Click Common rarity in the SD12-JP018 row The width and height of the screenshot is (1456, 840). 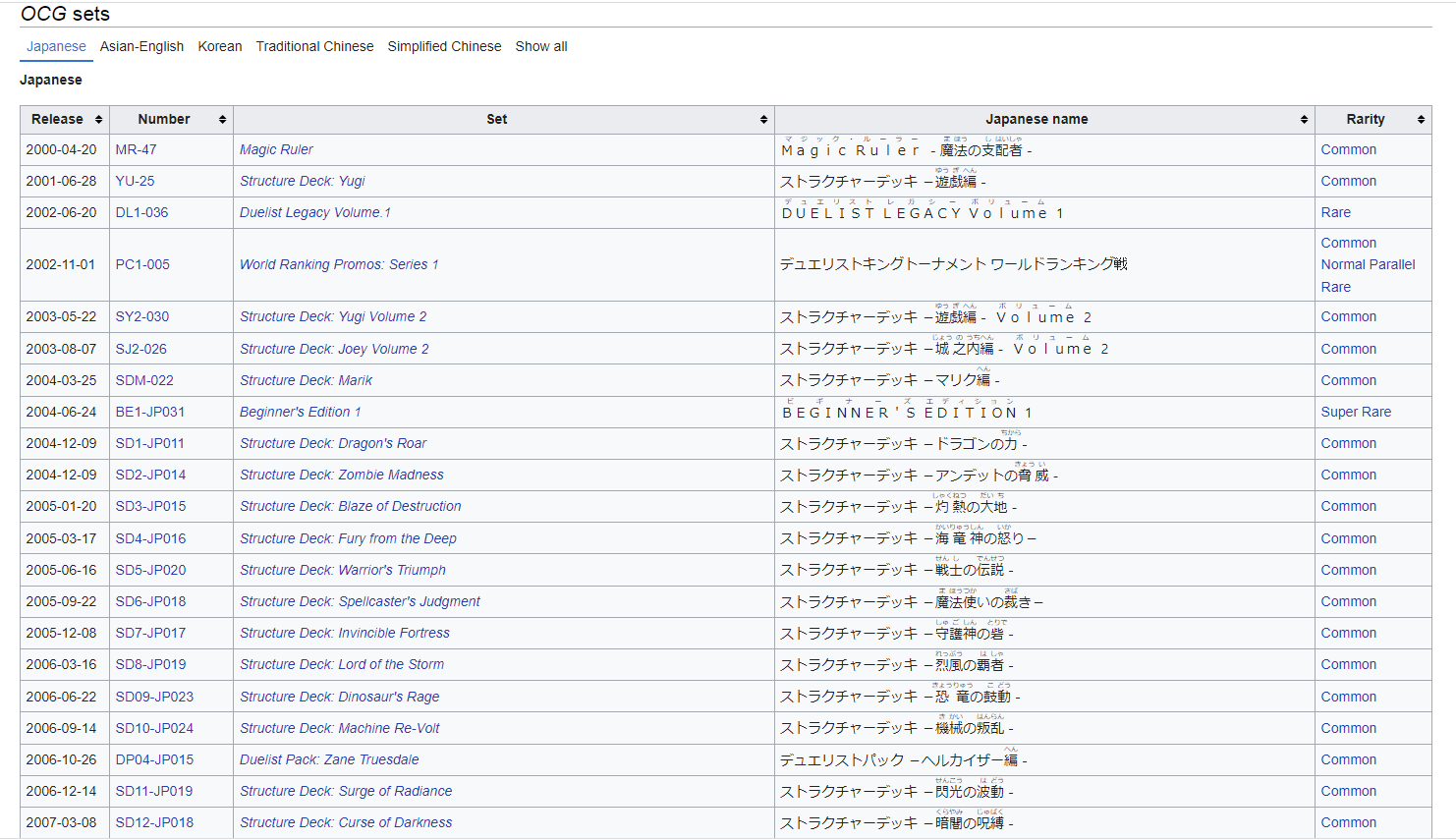[1349, 822]
